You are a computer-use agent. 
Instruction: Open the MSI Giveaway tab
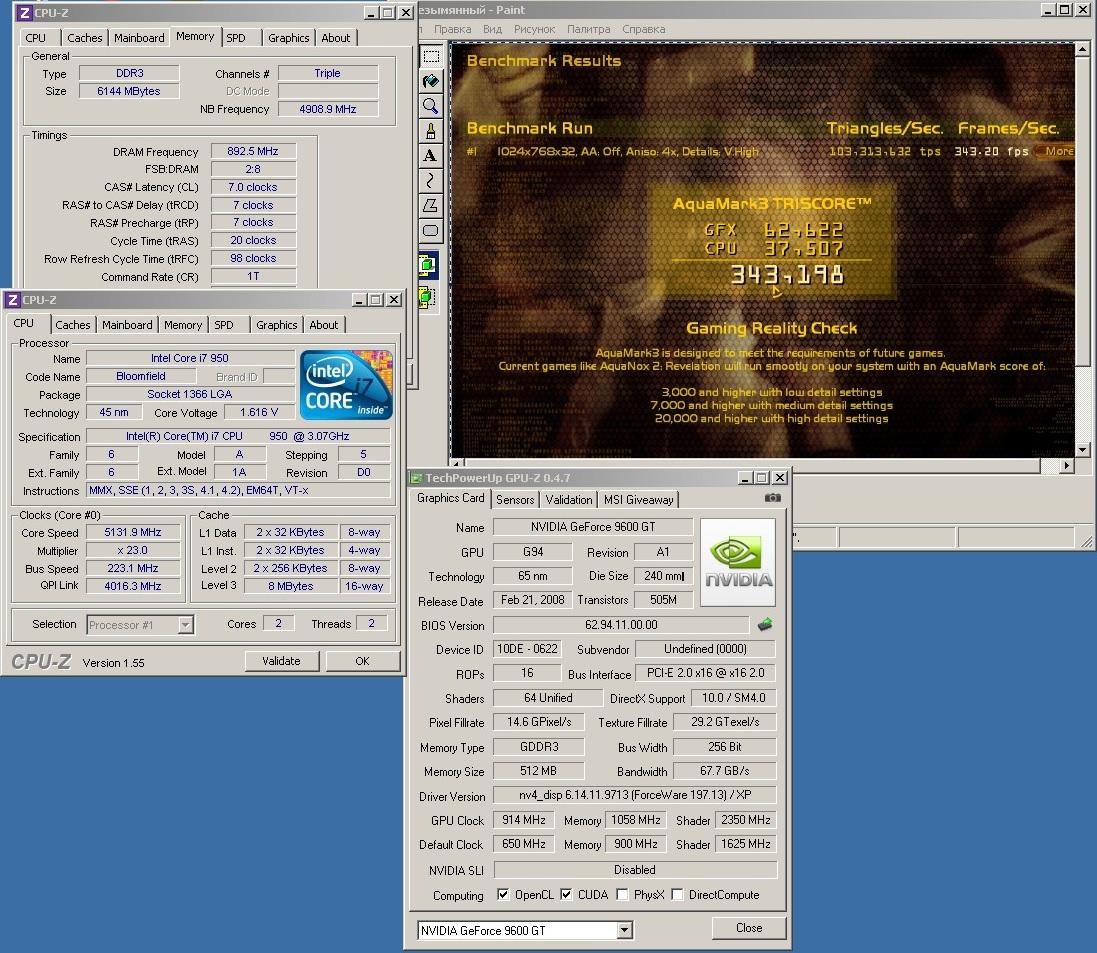click(638, 500)
